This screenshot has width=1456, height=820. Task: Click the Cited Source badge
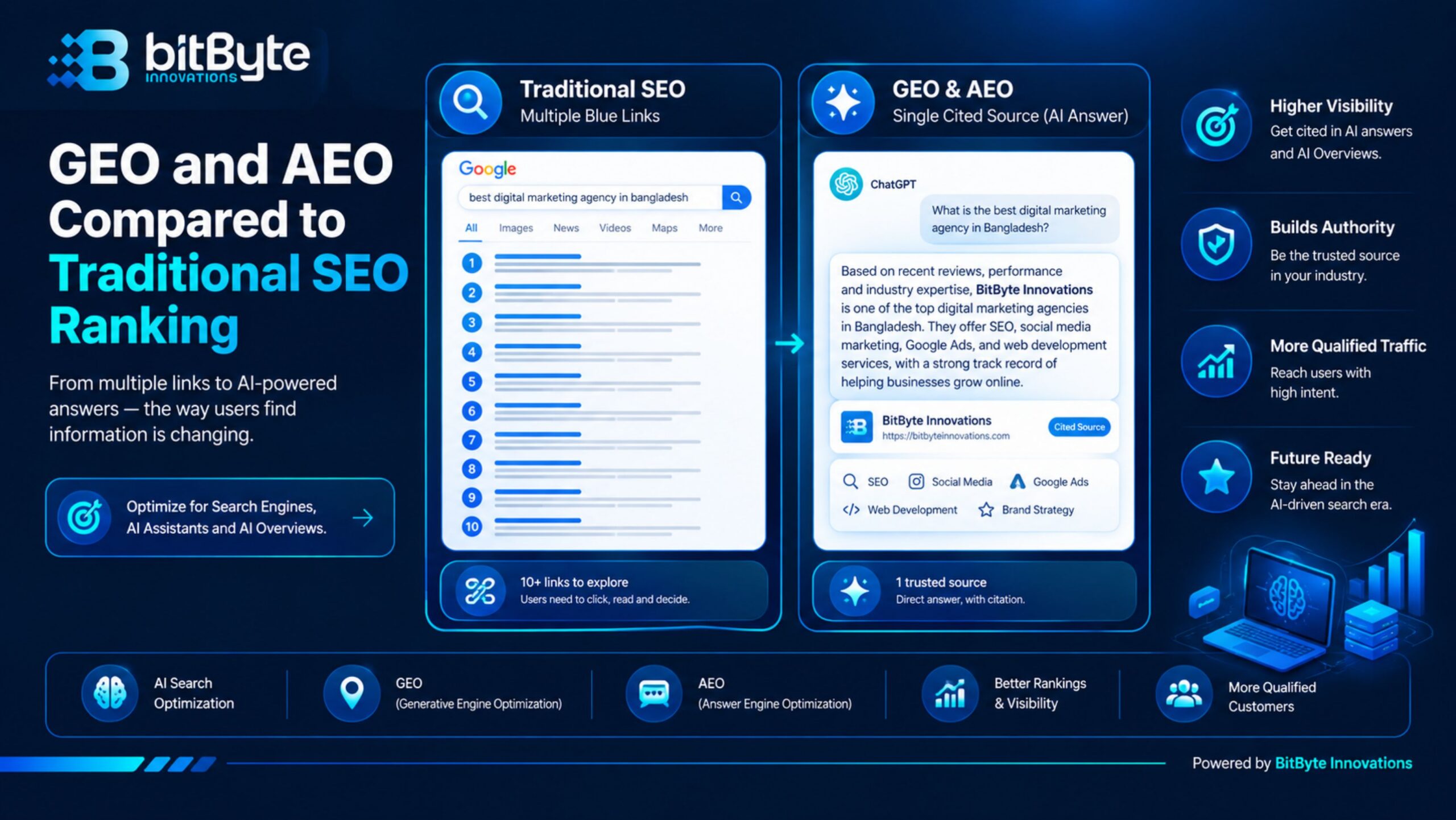pyautogui.click(x=1079, y=427)
